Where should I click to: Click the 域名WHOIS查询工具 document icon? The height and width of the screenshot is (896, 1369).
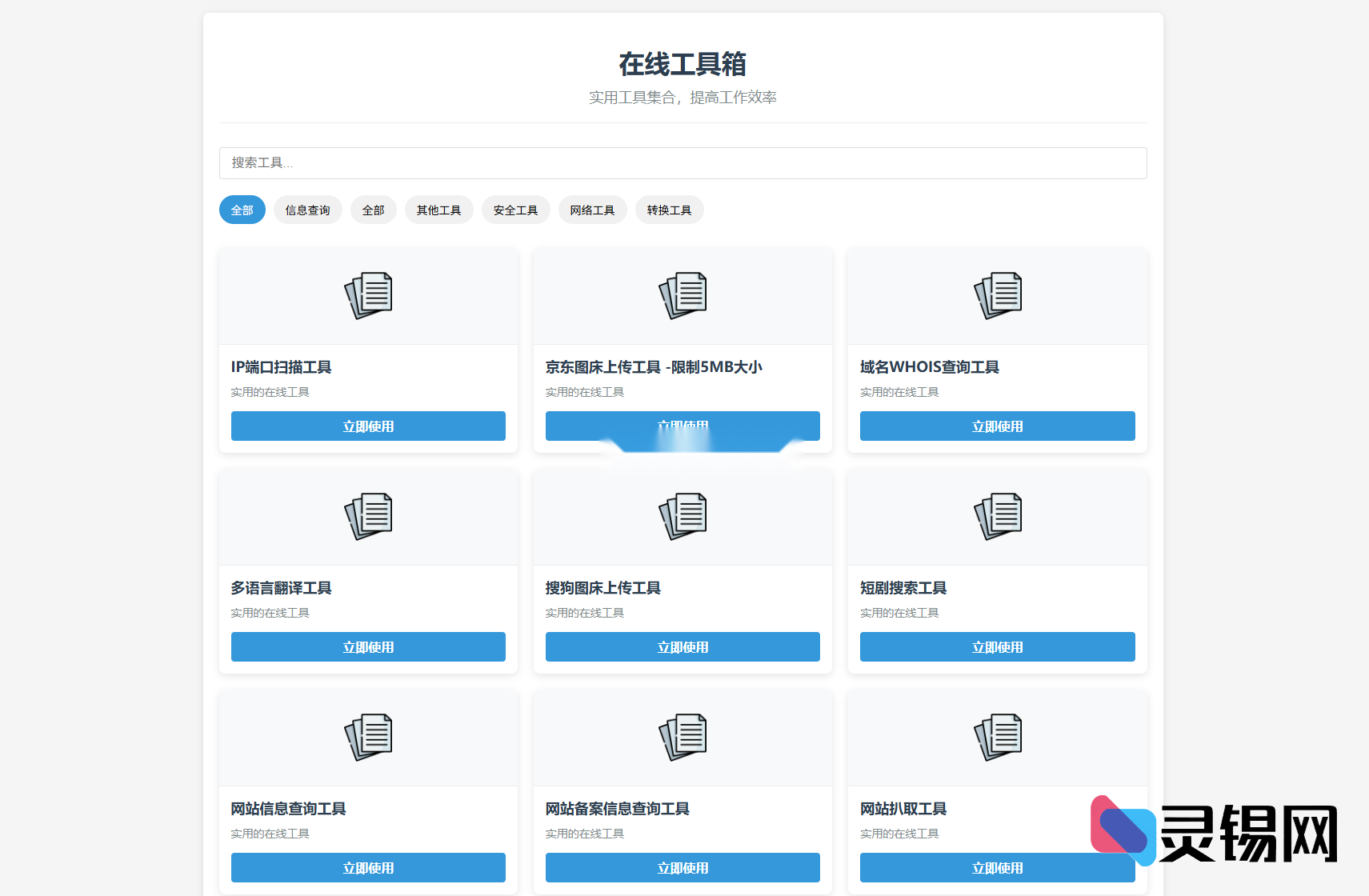(997, 295)
